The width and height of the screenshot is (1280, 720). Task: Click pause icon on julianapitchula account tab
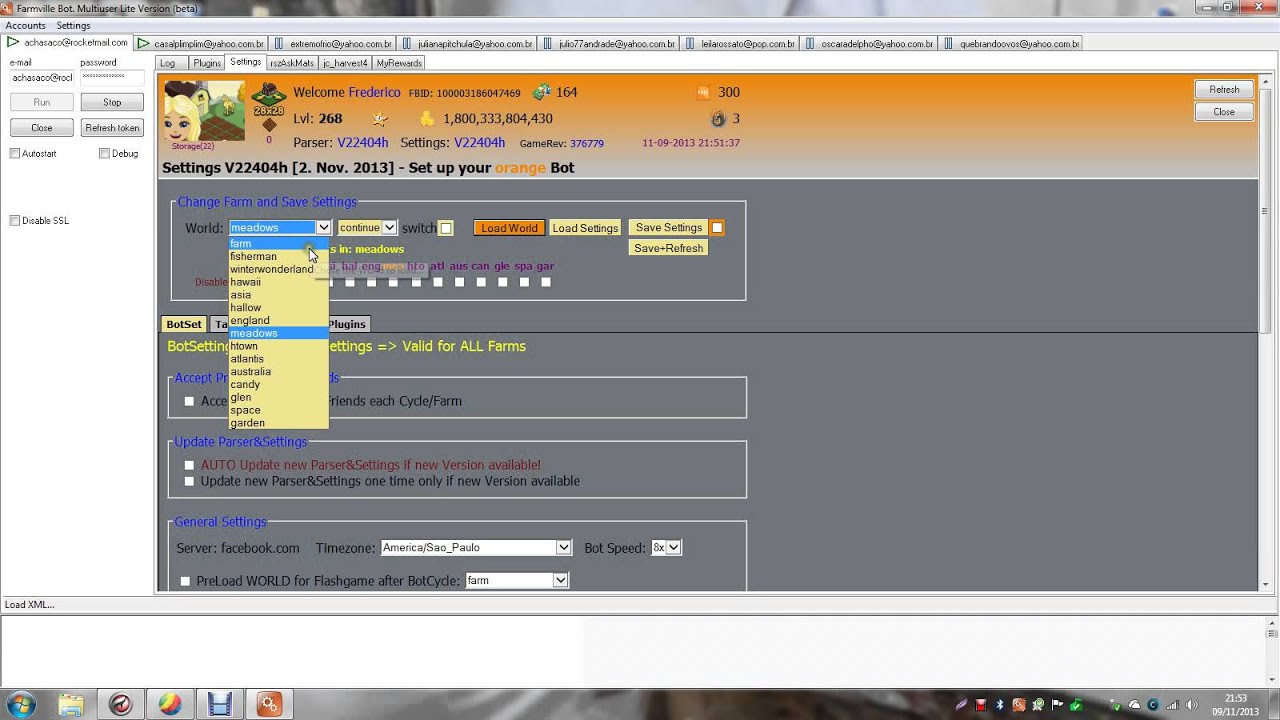tap(407, 44)
